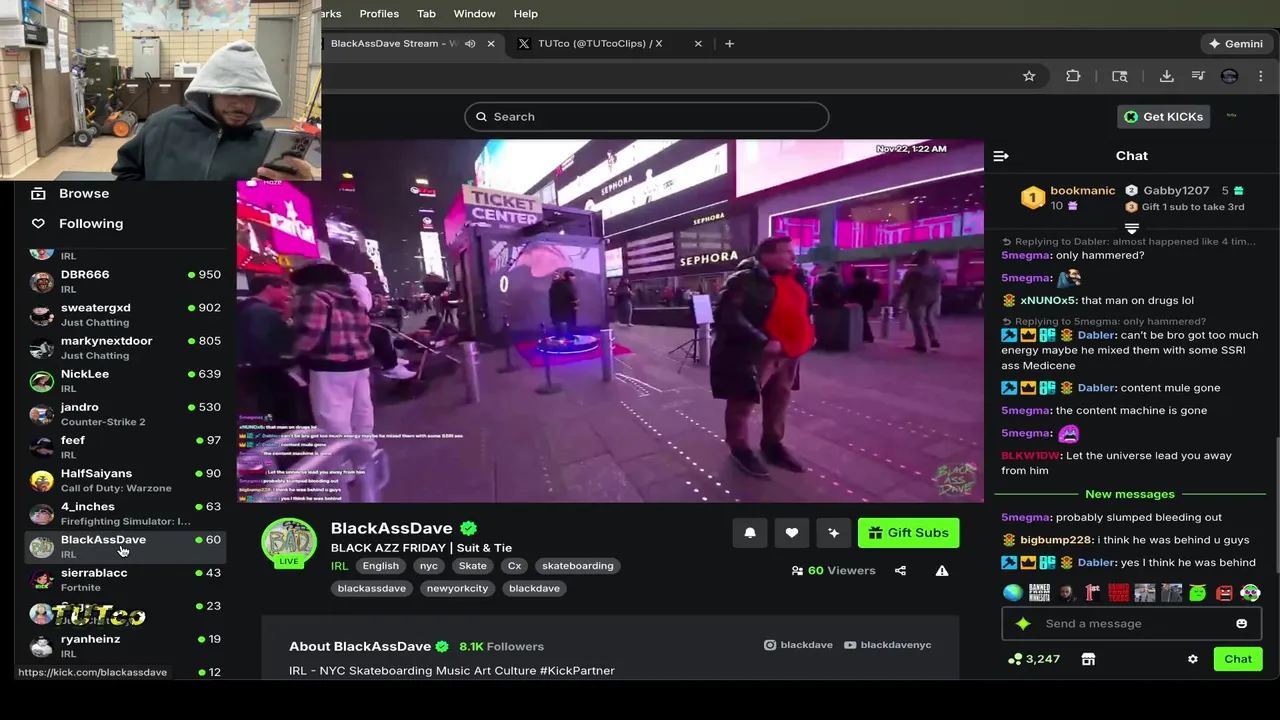1280x720 pixels.
Task: Open the media controls icon in toolbar
Action: pyautogui.click(x=1198, y=76)
